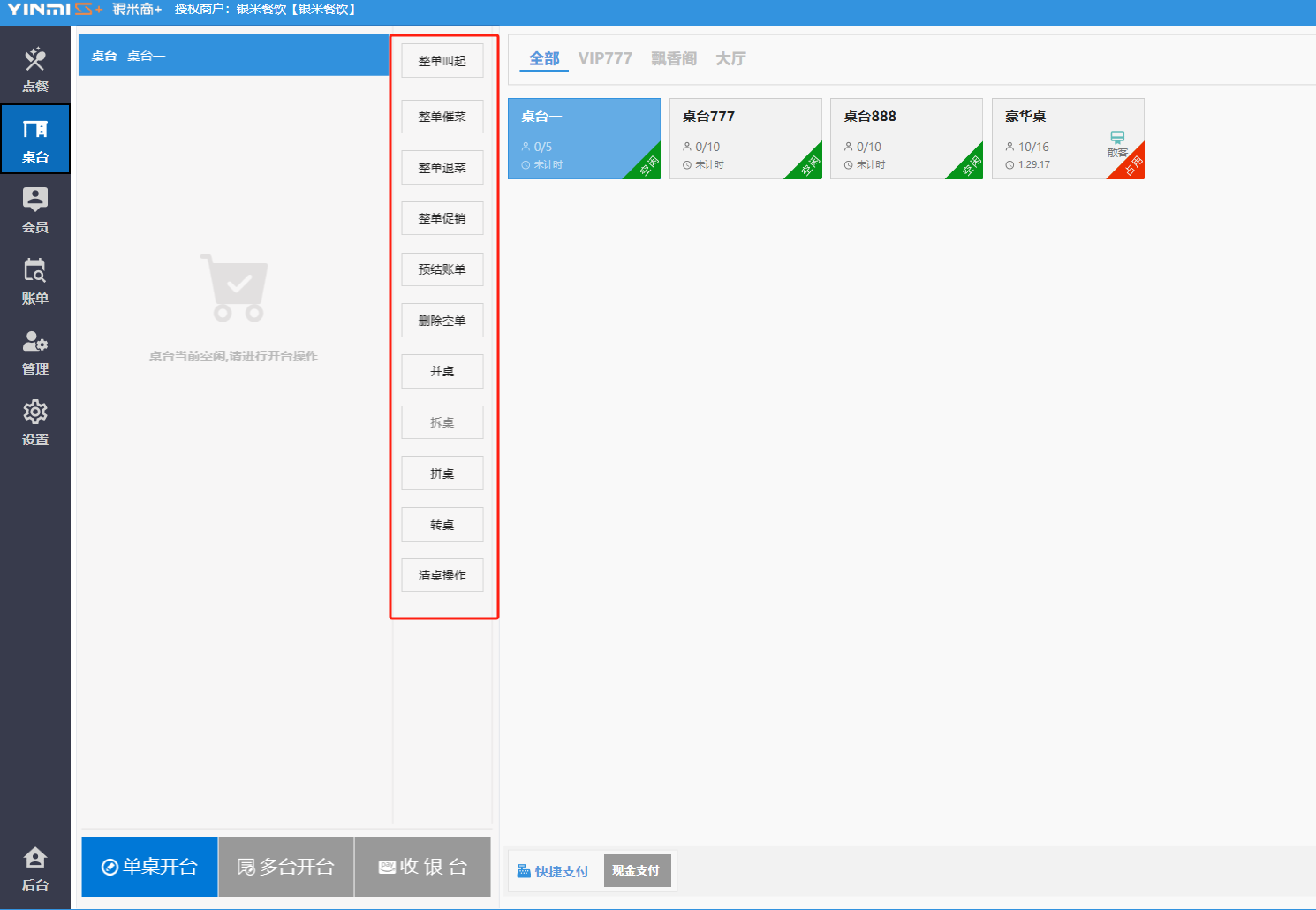Viewport: 1316px width, 910px height.
Task: Open the 管理 management icon
Action: click(x=35, y=342)
